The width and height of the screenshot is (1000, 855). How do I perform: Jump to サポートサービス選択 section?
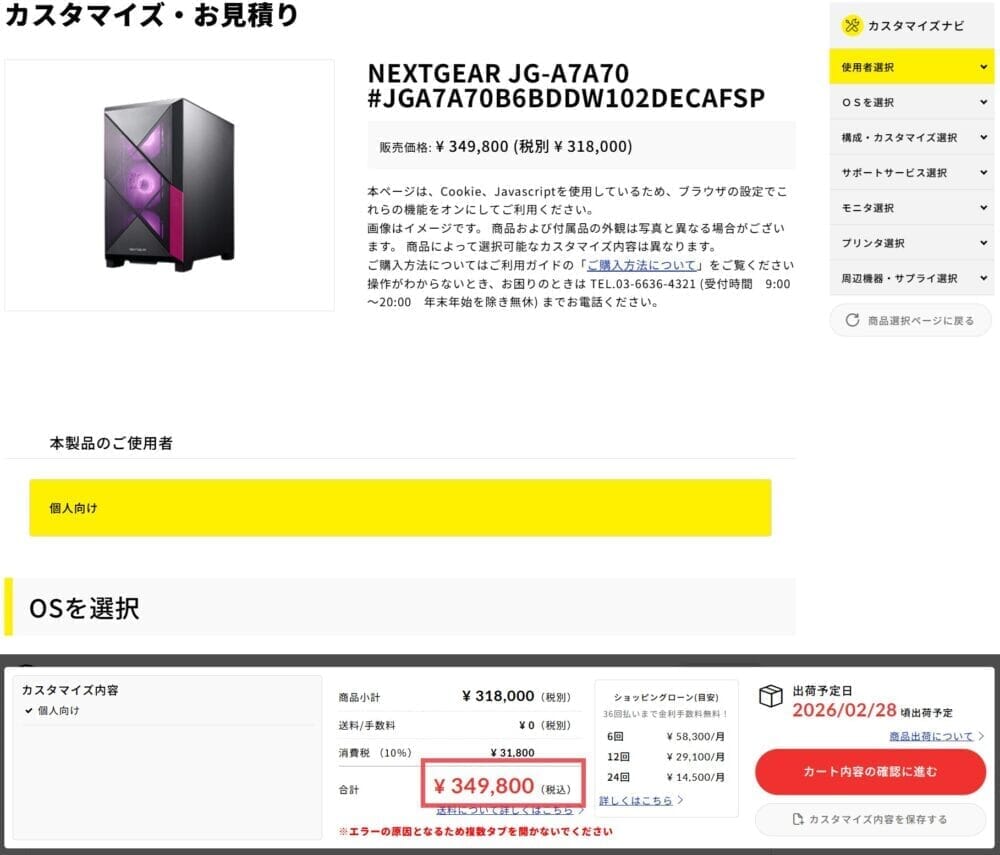coord(894,173)
